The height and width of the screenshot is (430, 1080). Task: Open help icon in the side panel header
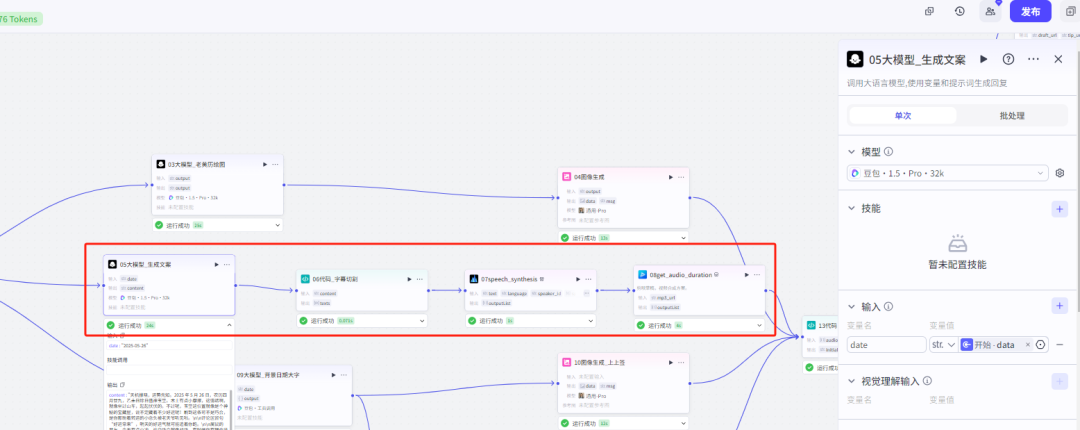(x=1008, y=60)
